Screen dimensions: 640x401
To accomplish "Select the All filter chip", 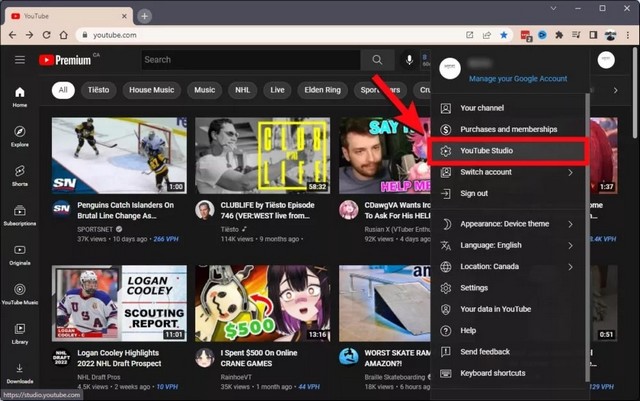I will tap(63, 90).
